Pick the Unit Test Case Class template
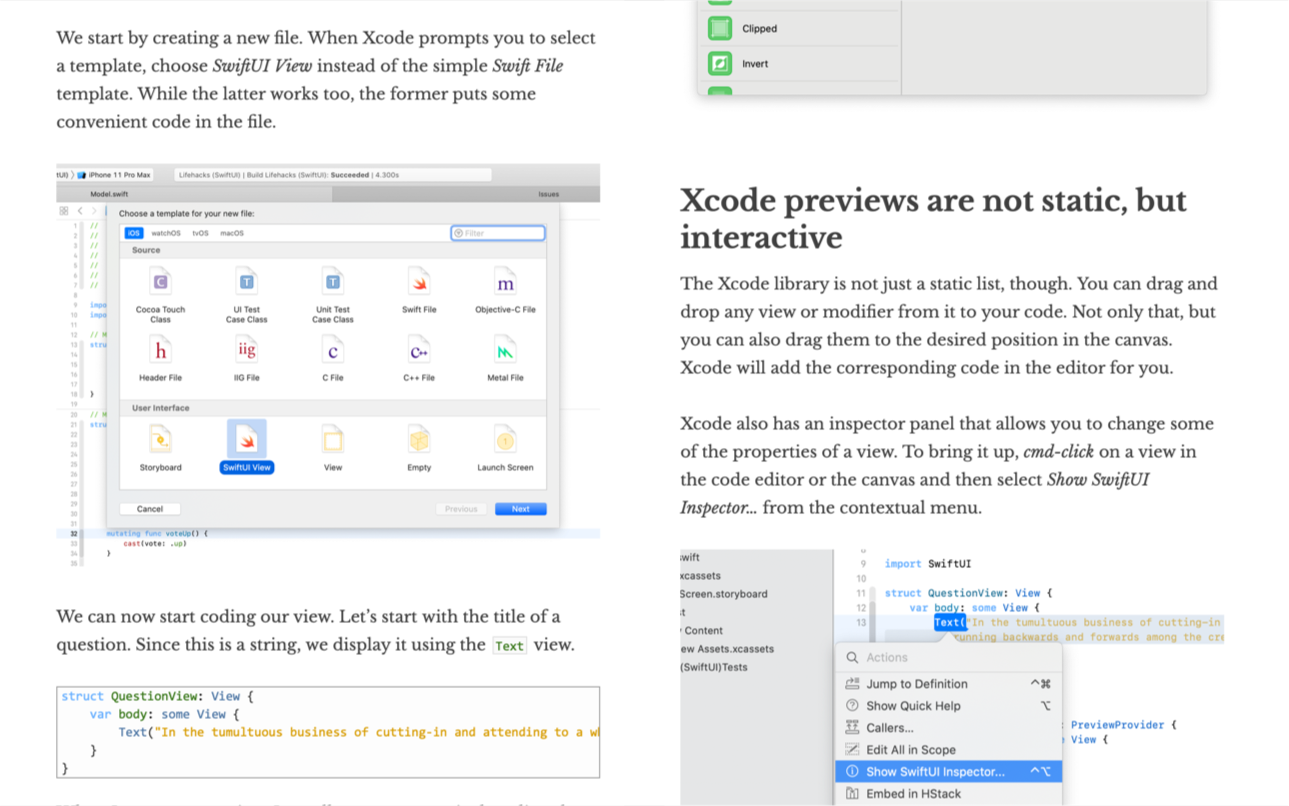 (333, 294)
